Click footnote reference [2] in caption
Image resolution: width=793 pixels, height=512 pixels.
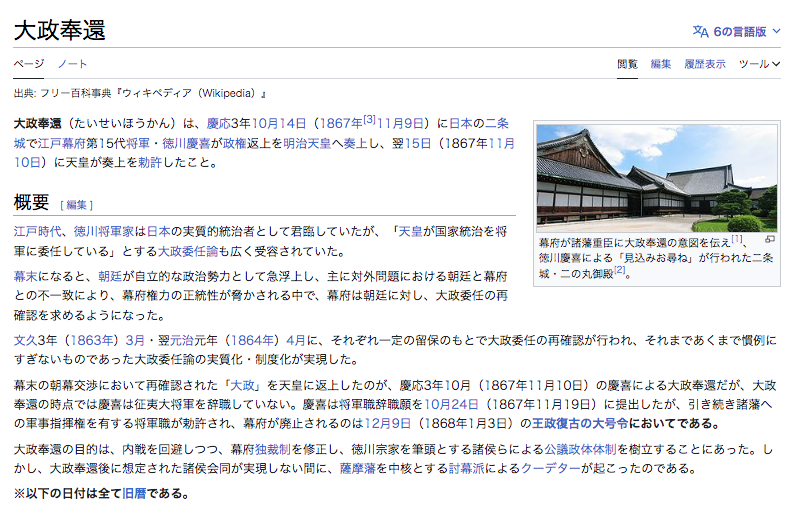tap(620, 270)
